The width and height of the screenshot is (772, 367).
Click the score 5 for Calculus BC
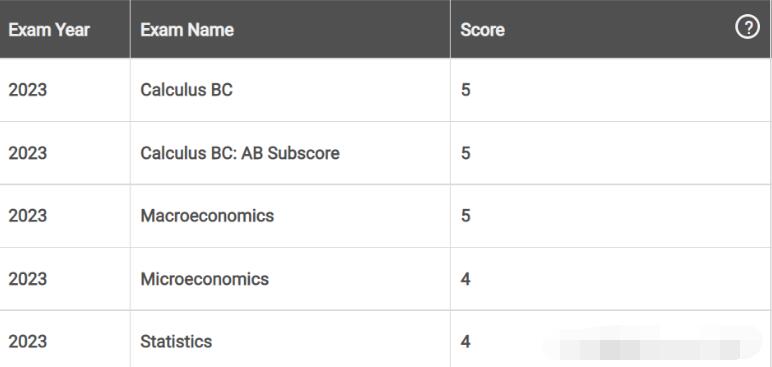466,90
